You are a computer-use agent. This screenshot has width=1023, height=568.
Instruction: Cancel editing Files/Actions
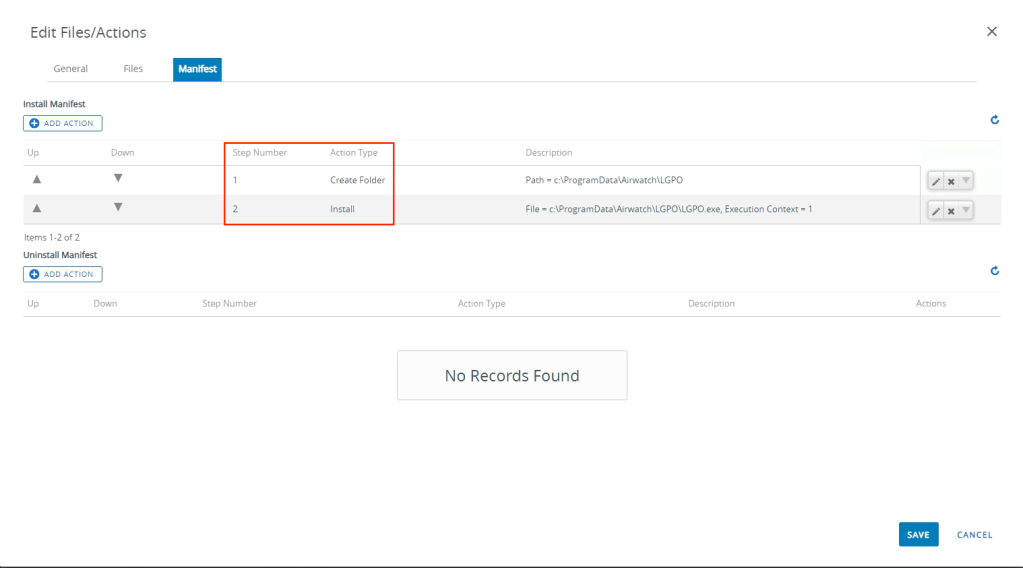[974, 535]
